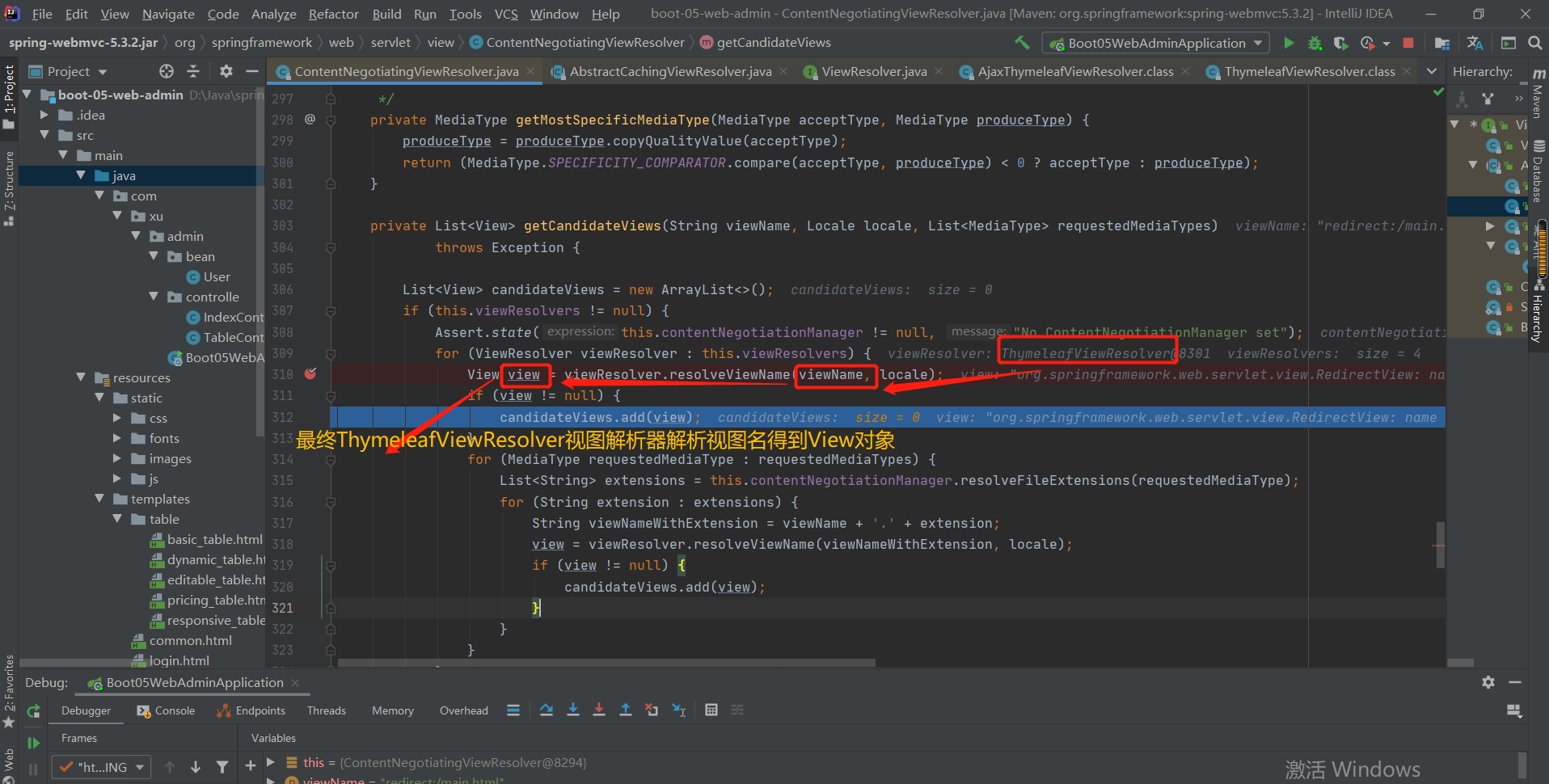
Task: Toggle the breakpoint on line 310
Action: (310, 373)
